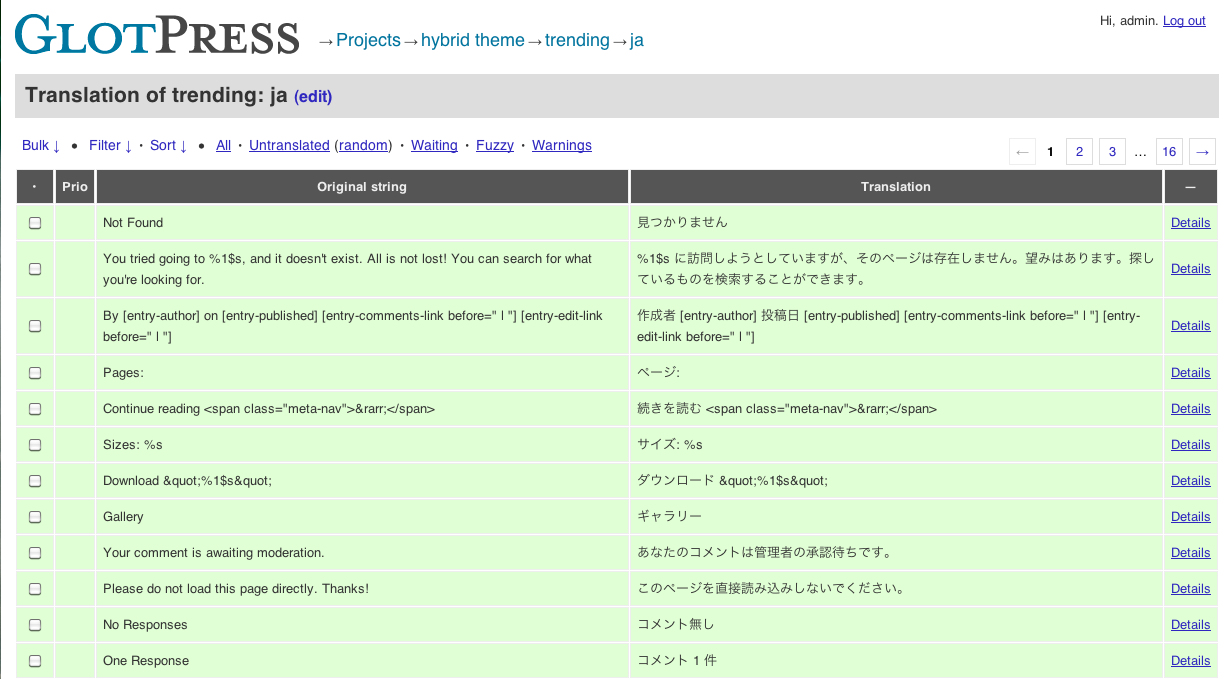Open the 'random' untranslated link
This screenshot has height=679, width=1225.
point(363,145)
